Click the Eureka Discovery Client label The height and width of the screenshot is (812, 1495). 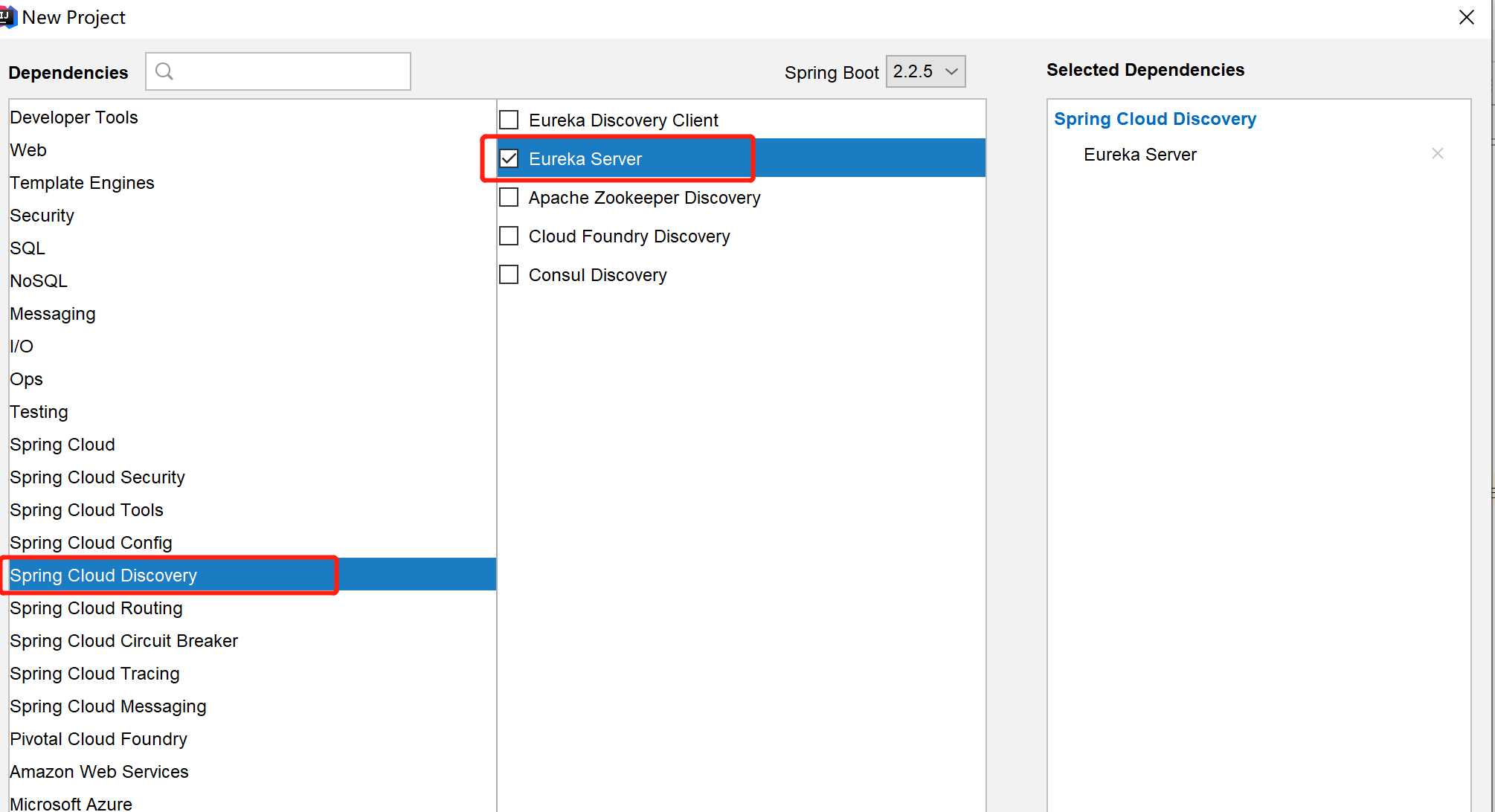pos(623,120)
